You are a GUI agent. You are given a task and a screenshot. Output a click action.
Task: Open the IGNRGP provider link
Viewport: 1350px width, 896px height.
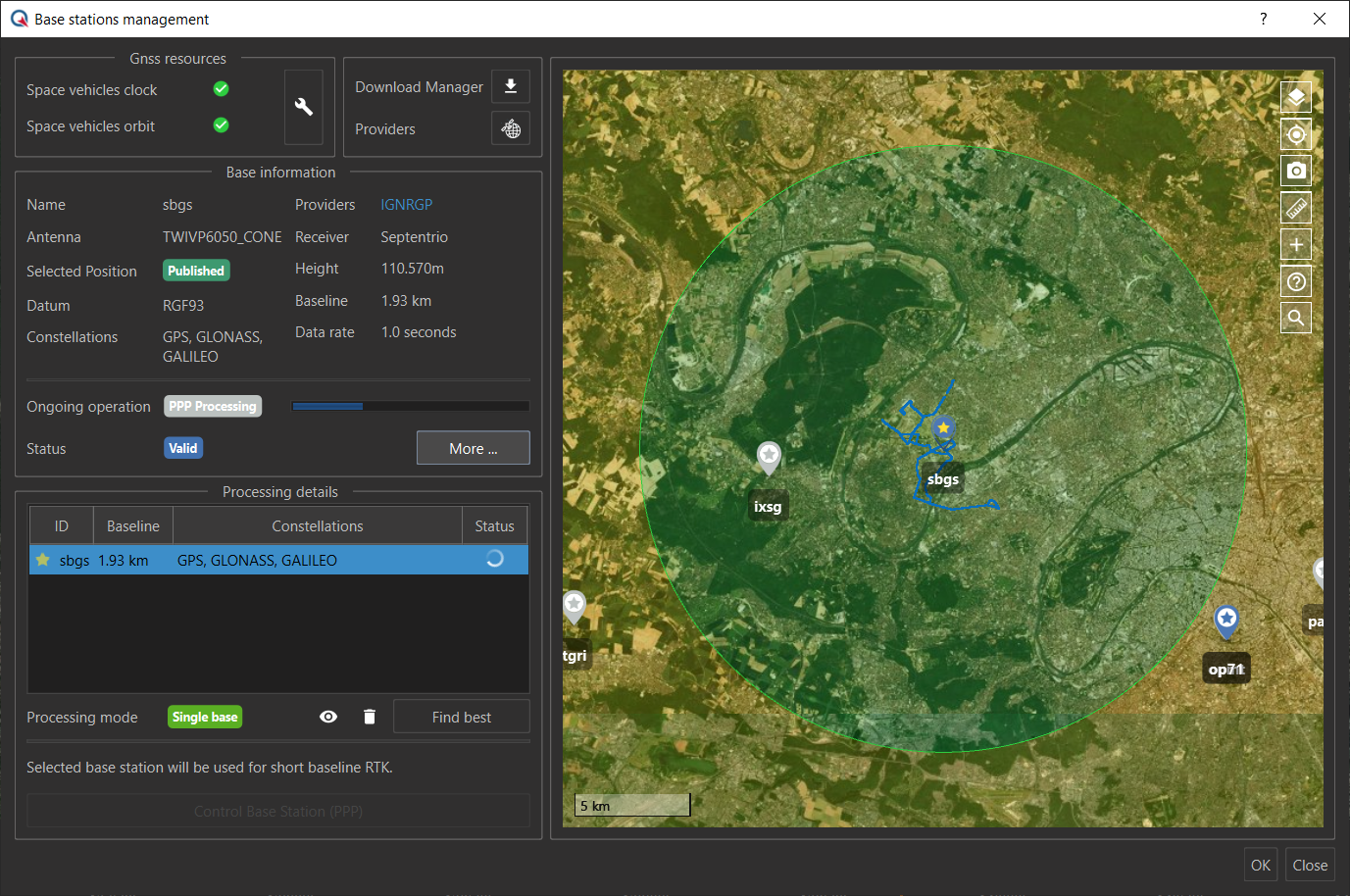406,205
